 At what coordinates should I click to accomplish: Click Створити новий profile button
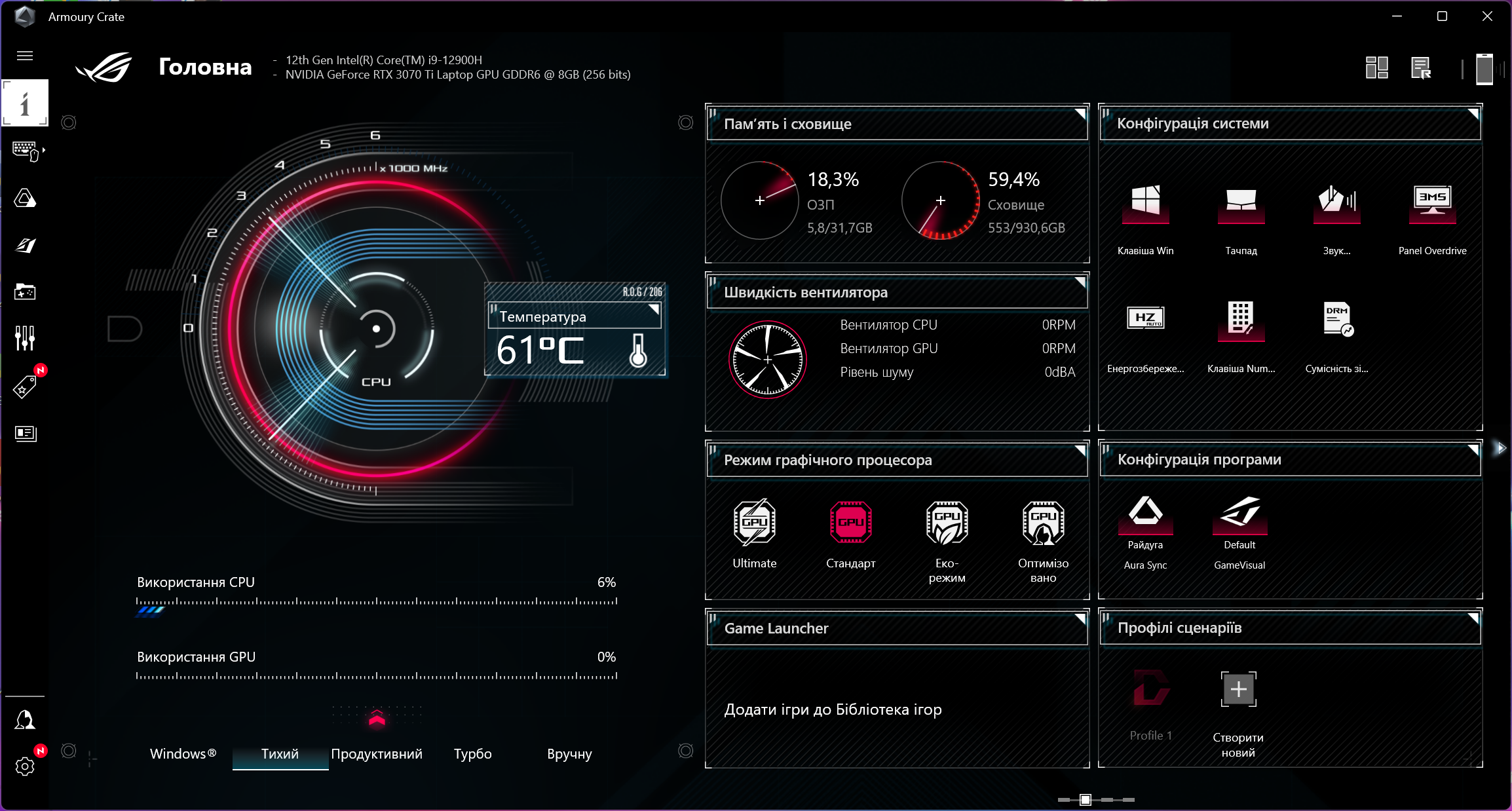pos(1238,690)
